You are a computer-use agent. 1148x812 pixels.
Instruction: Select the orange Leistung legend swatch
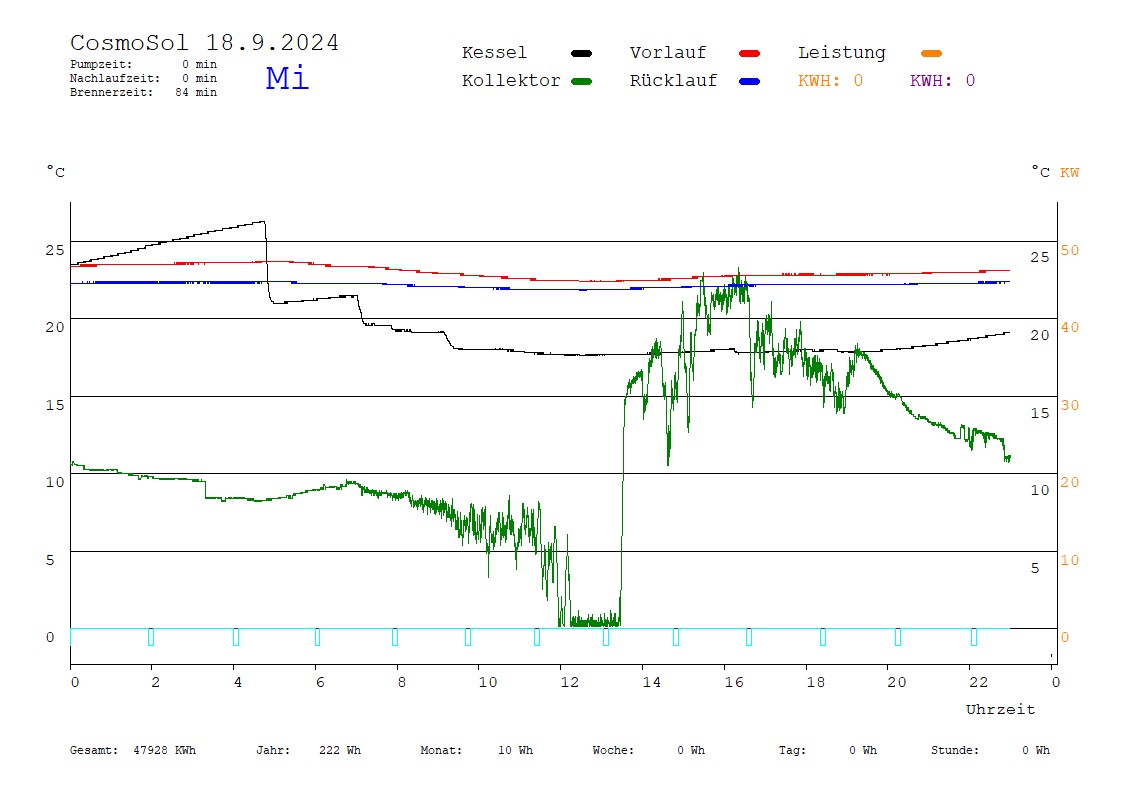[x=931, y=53]
